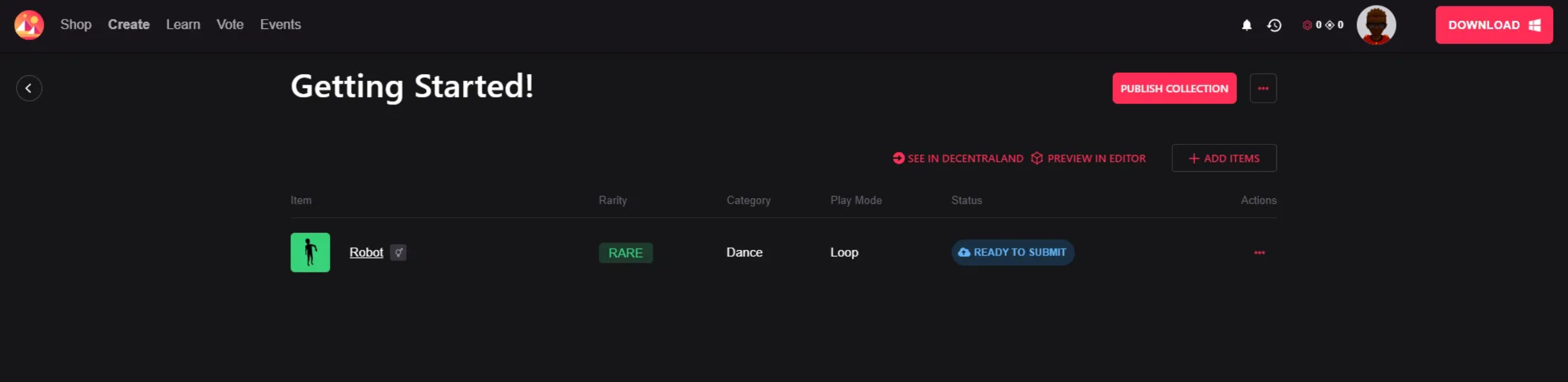Click the Decentraland logo icon
Screen dimensions: 1568x382
tap(28, 25)
